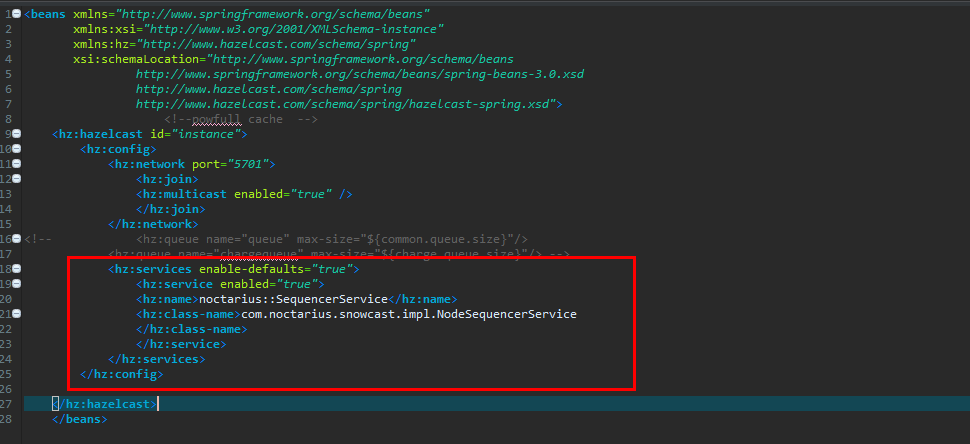Click the closing </hz:hazelcast> tag
The image size is (970, 444).
pyautogui.click(x=105, y=404)
